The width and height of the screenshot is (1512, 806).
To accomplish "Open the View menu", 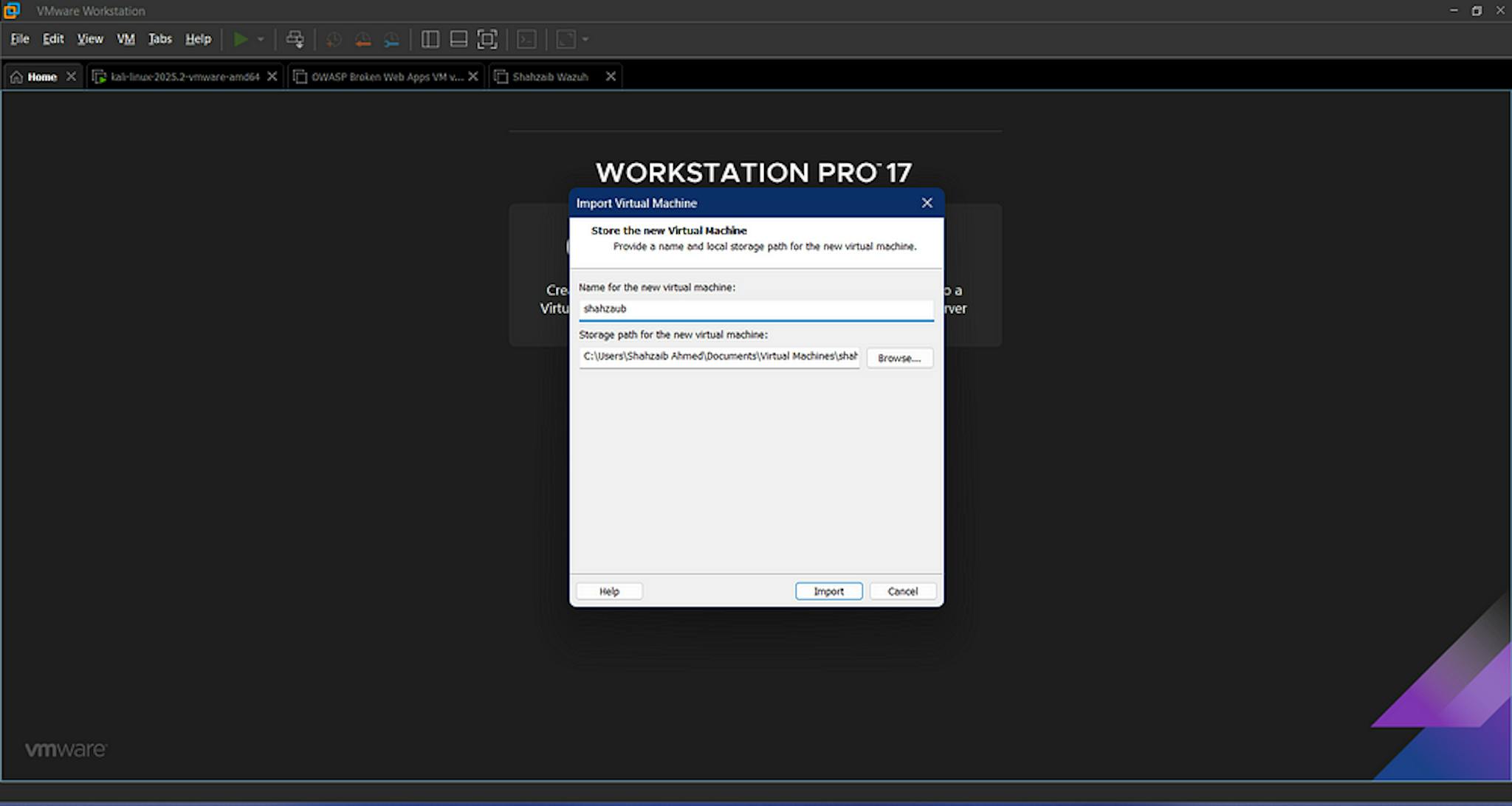I will tap(90, 39).
